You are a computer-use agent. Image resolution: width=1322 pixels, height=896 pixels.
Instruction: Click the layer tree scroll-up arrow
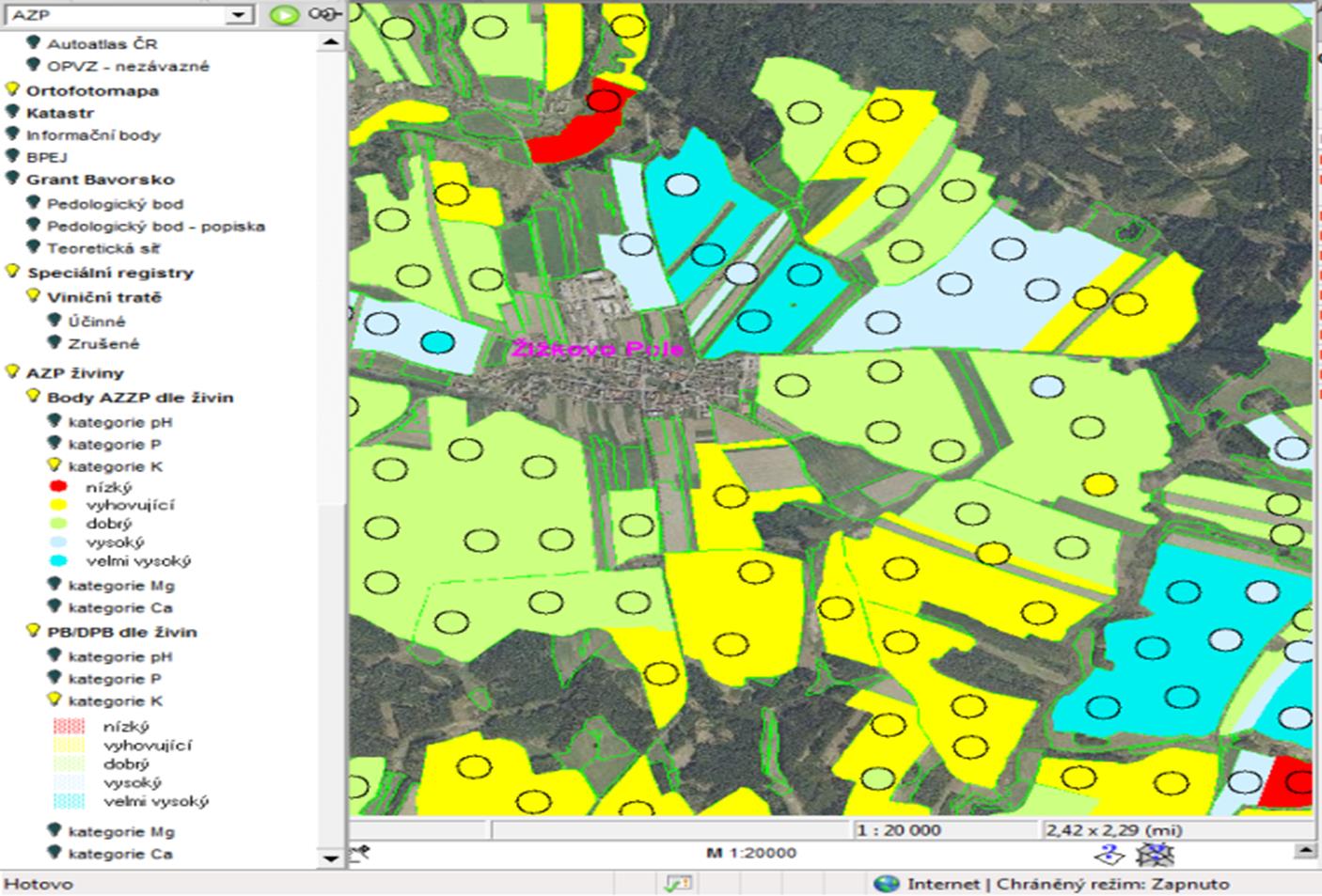tap(331, 42)
